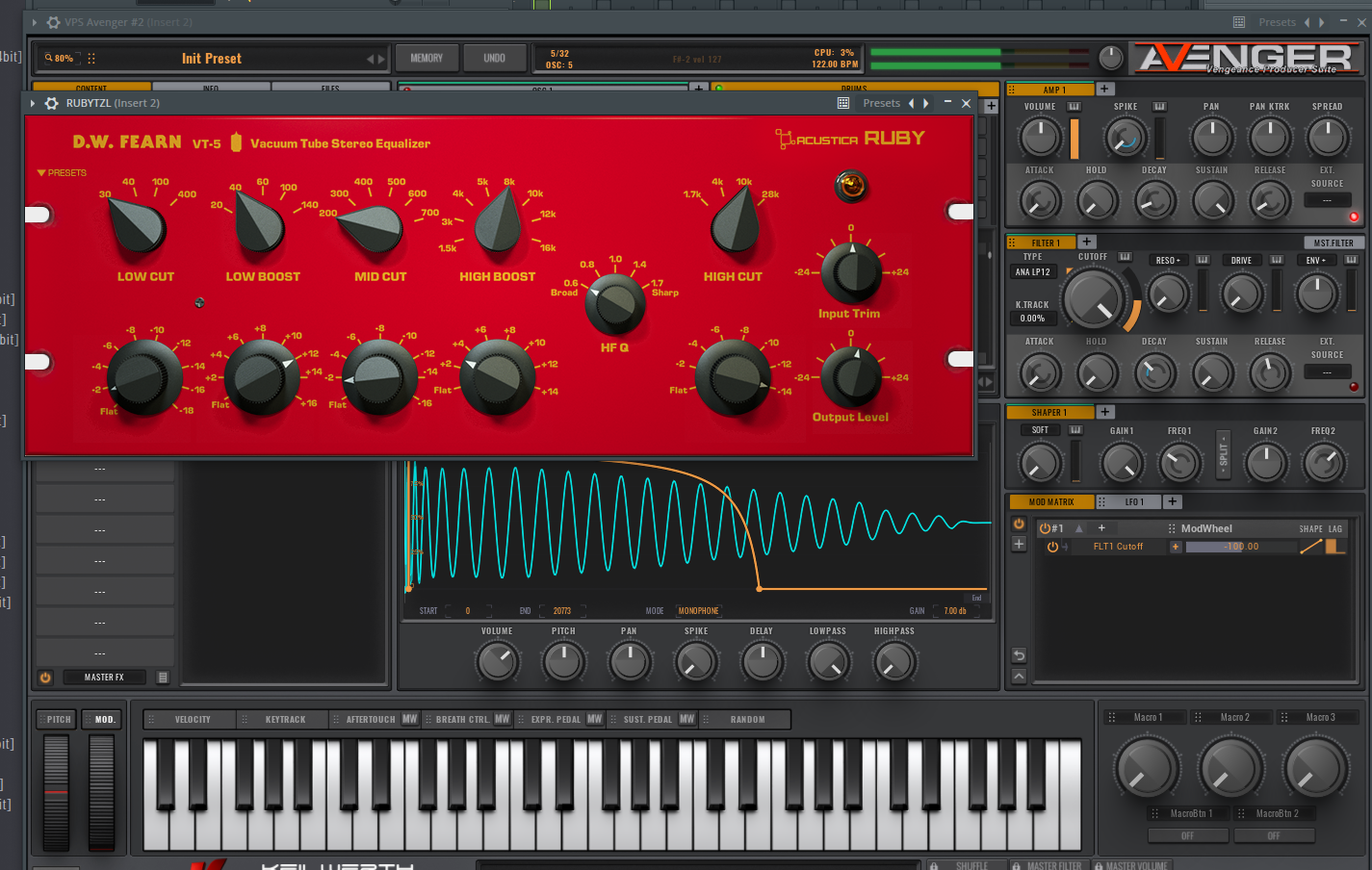The image size is (1372, 870).
Task: Click the GAIN 7.00 db value field
Action: pyautogui.click(x=955, y=610)
